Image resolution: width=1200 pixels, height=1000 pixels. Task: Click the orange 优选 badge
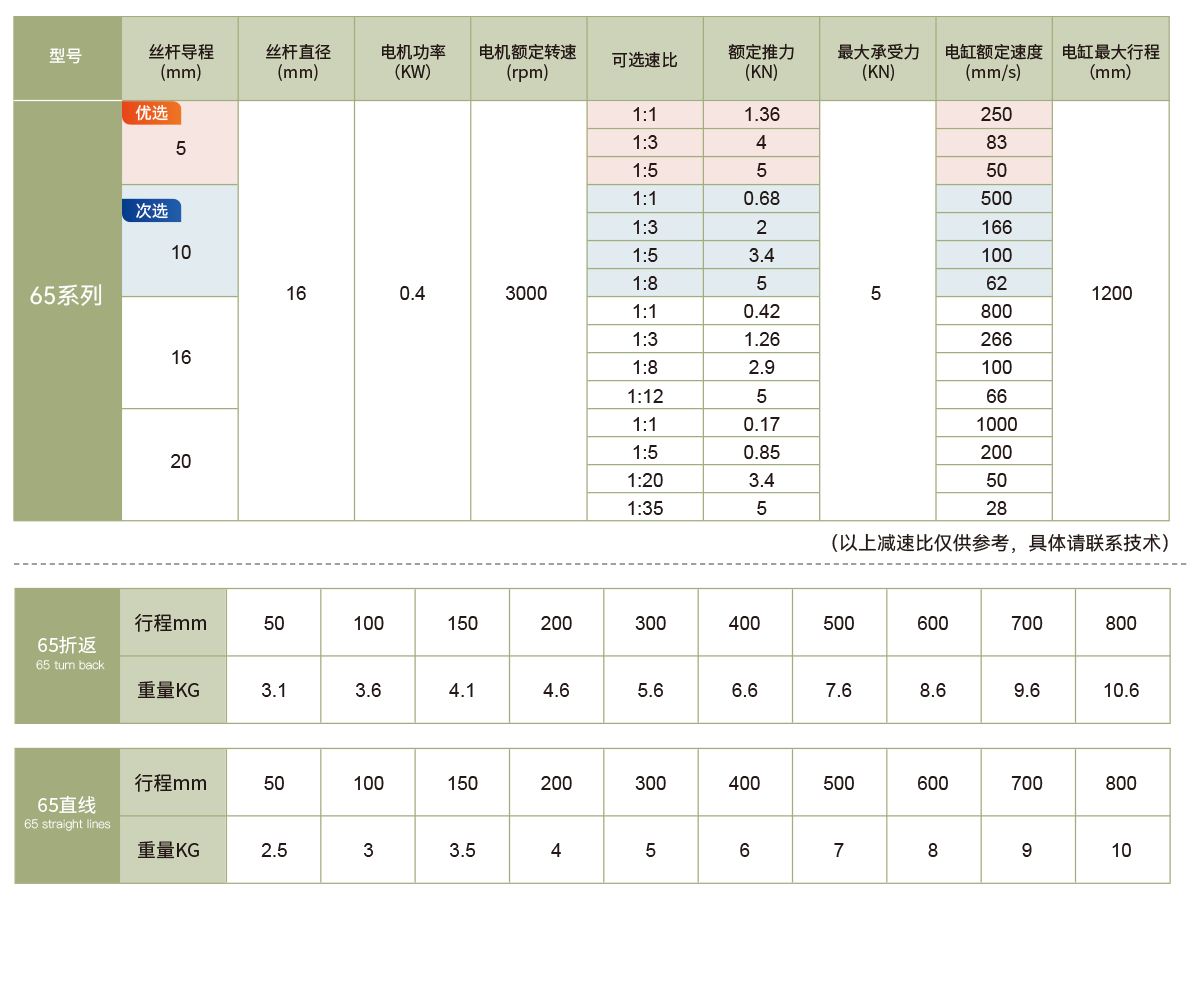(x=151, y=113)
